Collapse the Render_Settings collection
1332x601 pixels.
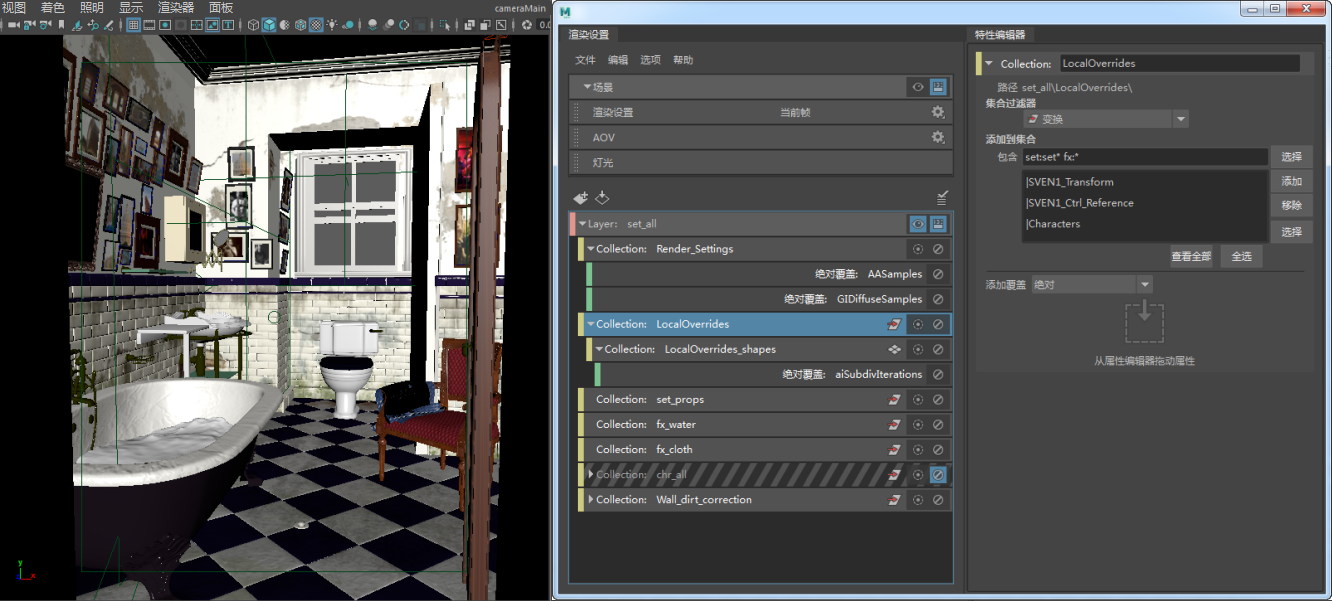[x=591, y=249]
